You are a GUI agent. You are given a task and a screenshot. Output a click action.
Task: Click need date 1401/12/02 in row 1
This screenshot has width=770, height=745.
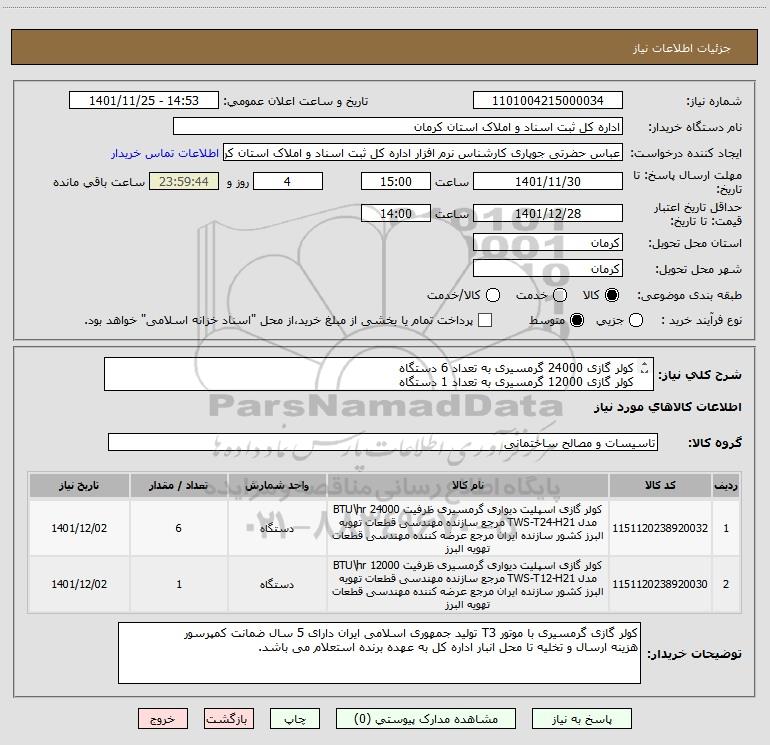[79, 528]
